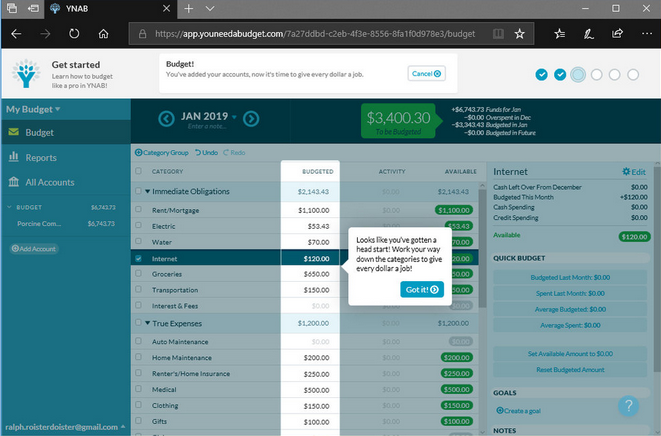Check the Home Maintenance checkbox
The image size is (661, 436).
coord(138,357)
